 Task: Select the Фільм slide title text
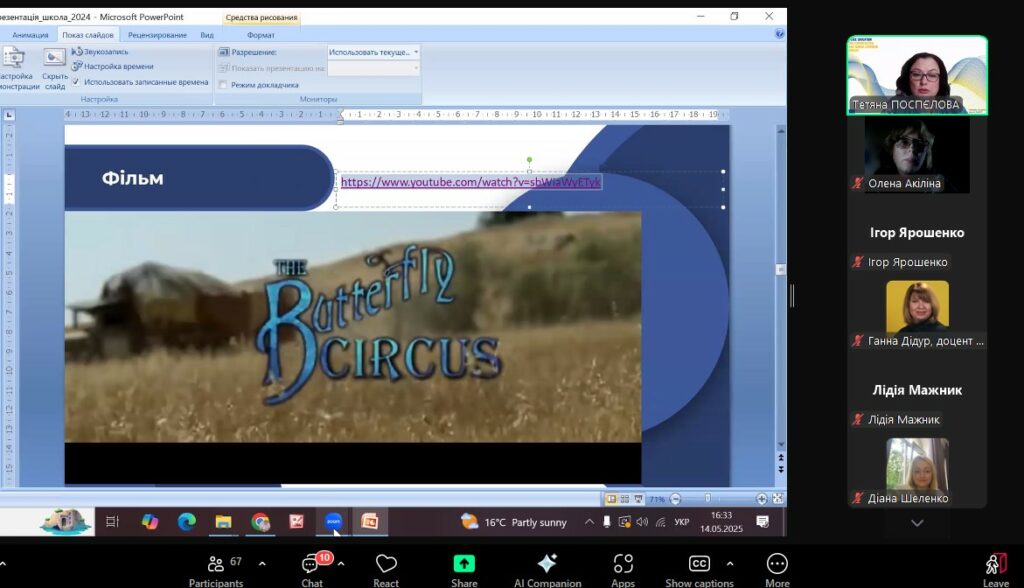pyautogui.click(x=133, y=178)
